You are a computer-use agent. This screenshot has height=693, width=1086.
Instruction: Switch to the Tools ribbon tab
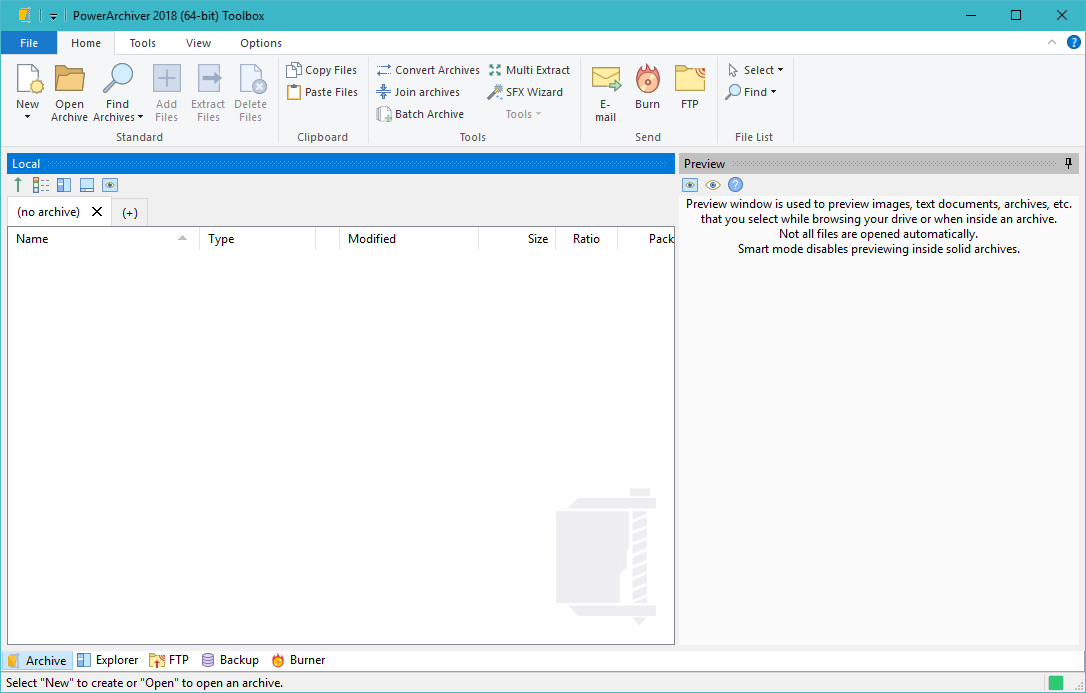pos(143,43)
